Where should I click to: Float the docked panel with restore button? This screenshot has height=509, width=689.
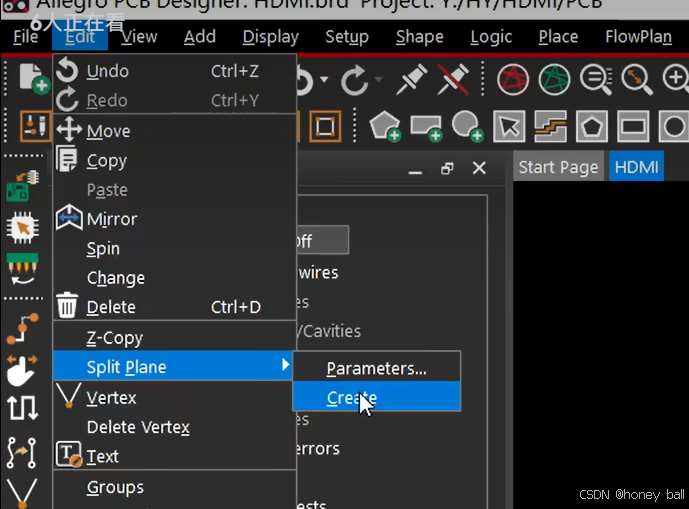click(447, 168)
